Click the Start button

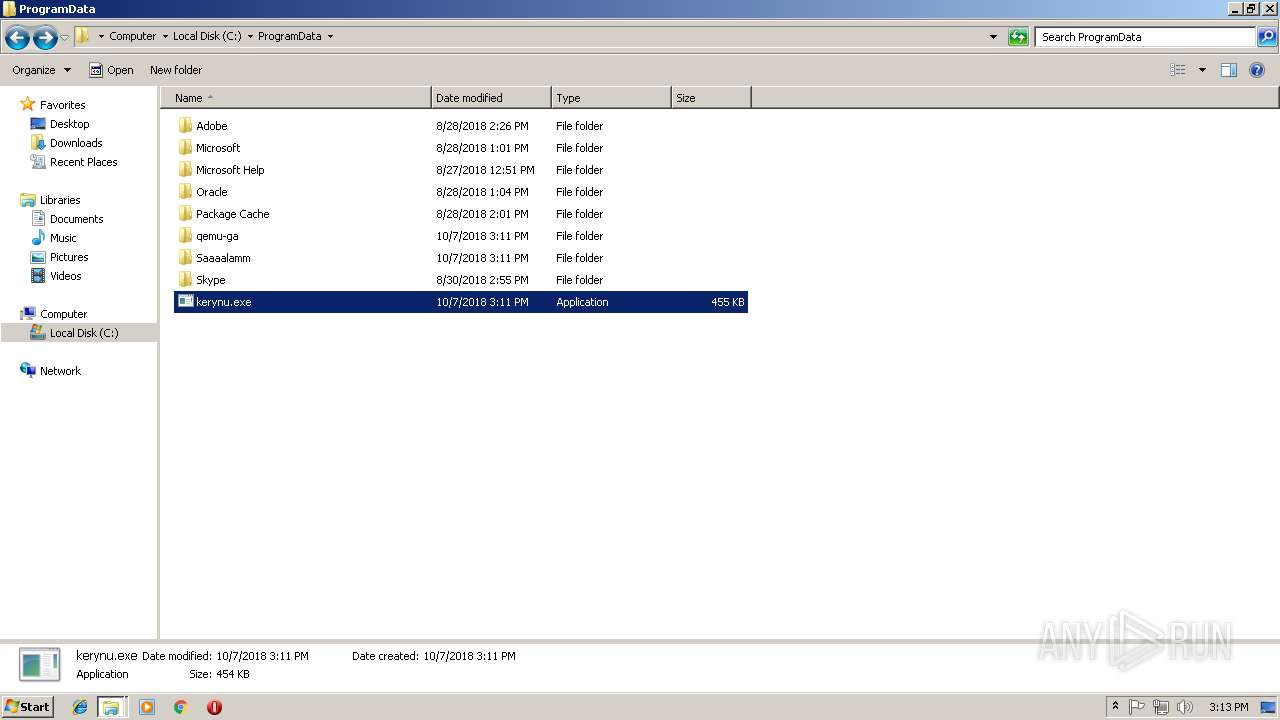(x=27, y=706)
